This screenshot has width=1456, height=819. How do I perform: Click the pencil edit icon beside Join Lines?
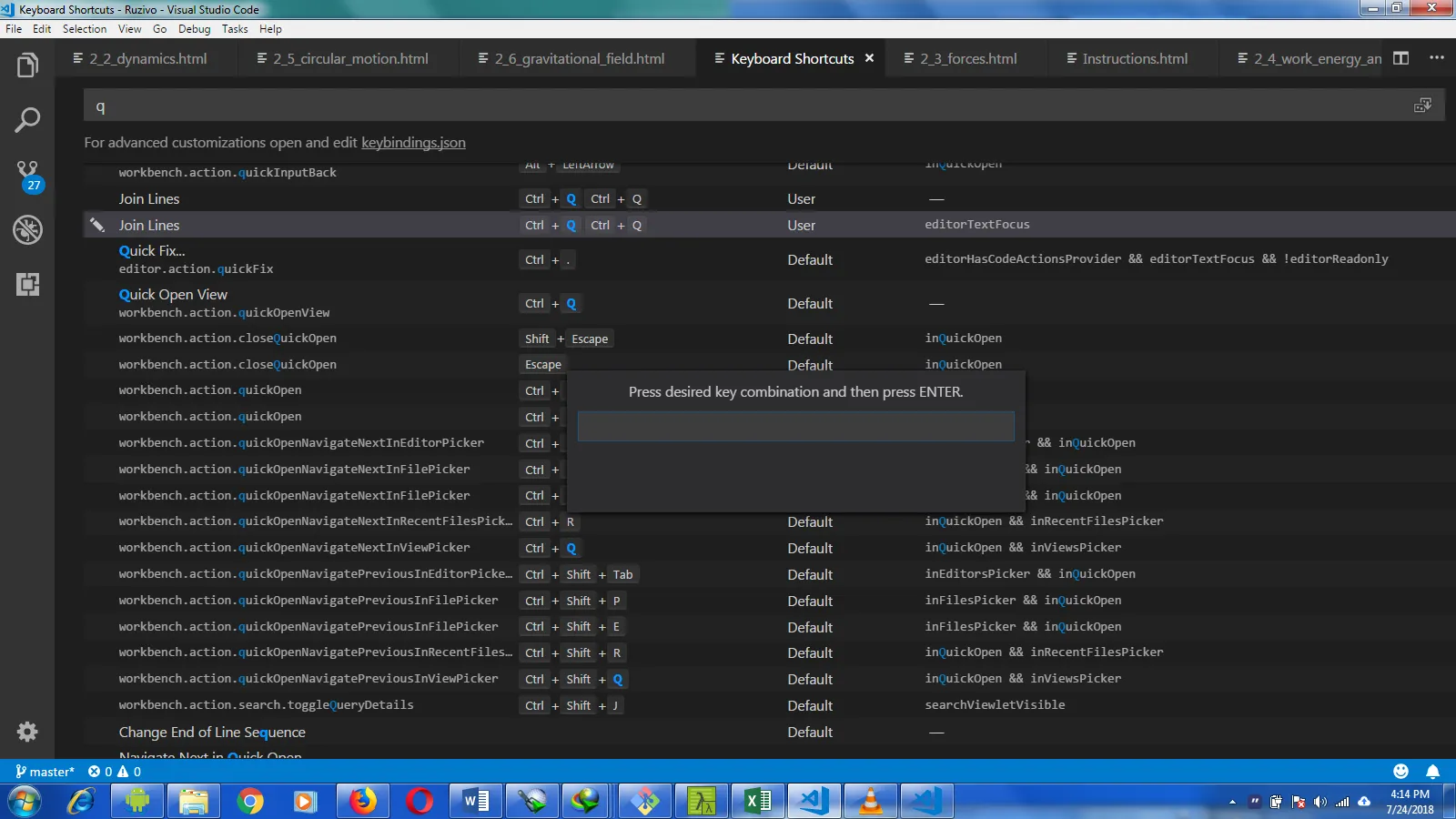point(97,225)
